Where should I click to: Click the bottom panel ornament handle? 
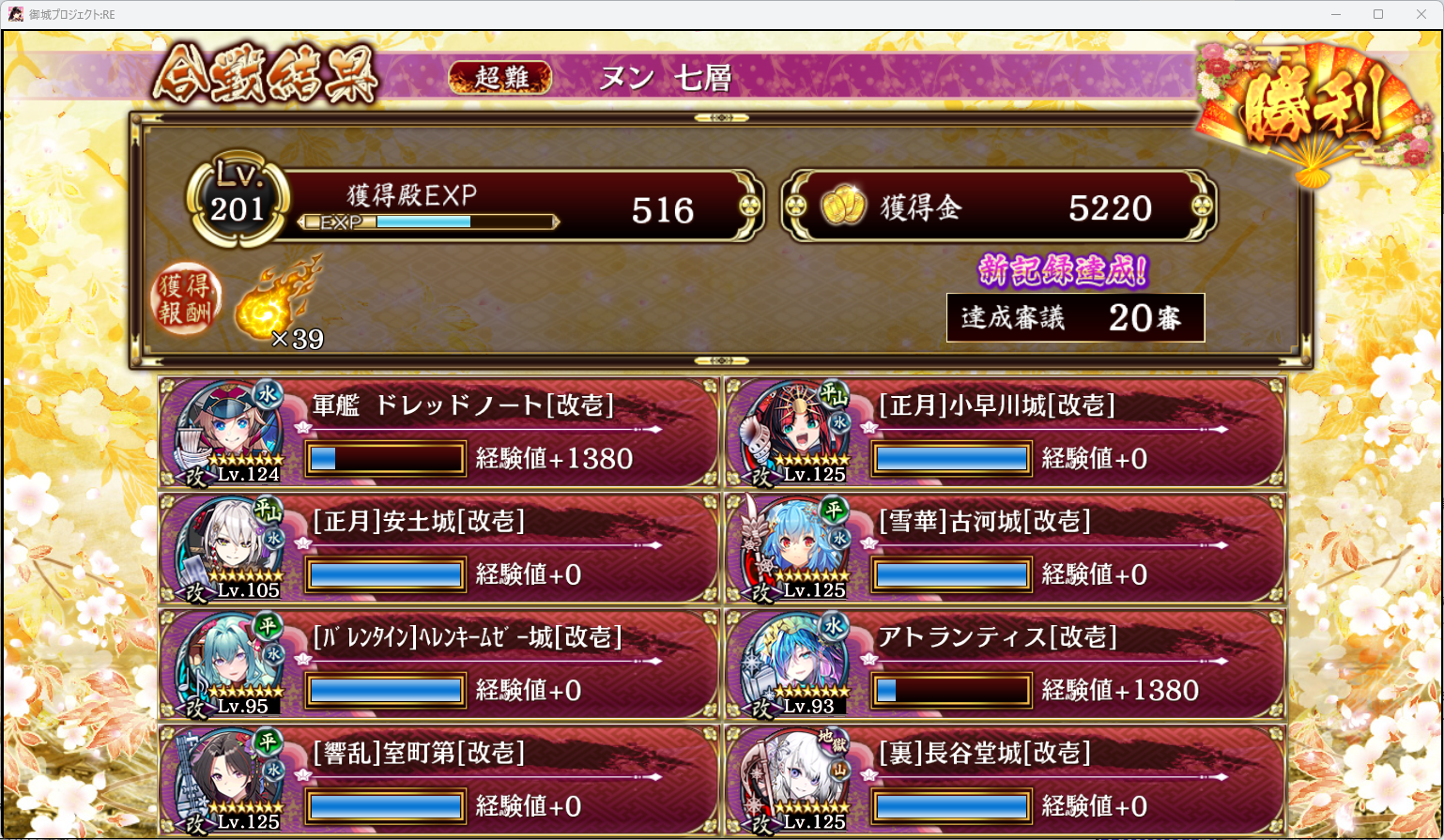coord(721,361)
